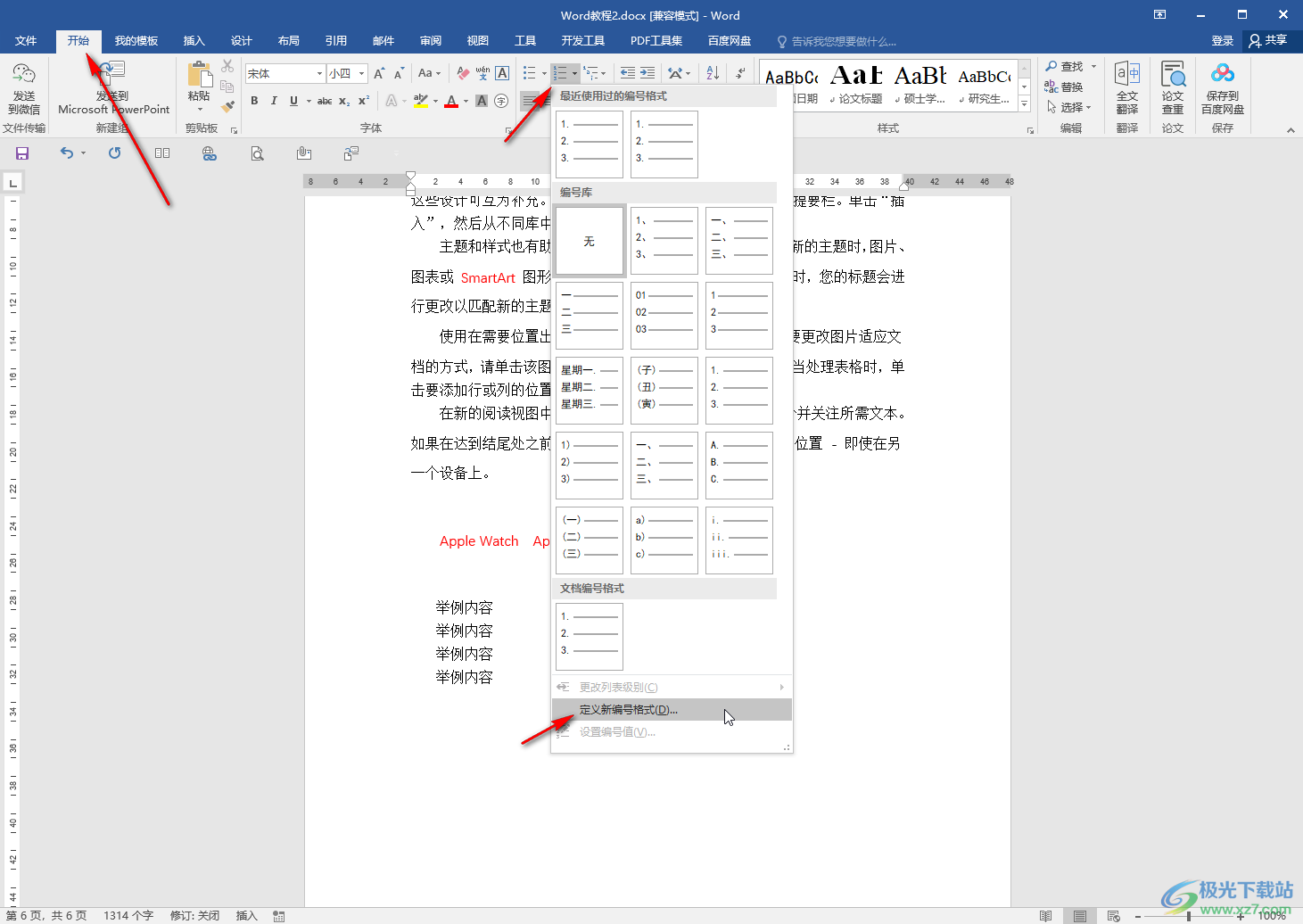1303x924 pixels.
Task: Open the Select (选择) dropdown
Action: (x=1069, y=107)
